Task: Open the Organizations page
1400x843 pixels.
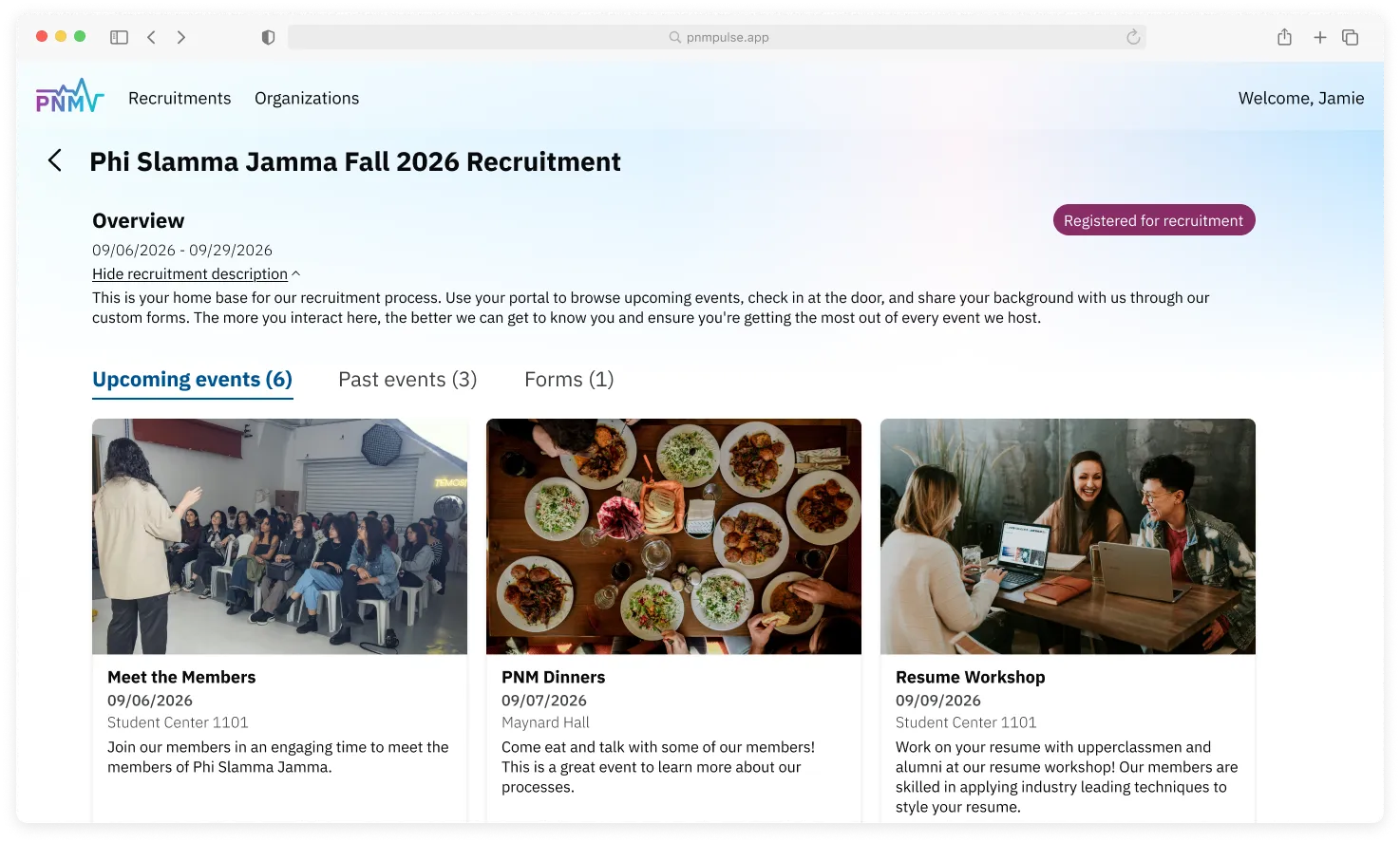Action: [x=306, y=98]
